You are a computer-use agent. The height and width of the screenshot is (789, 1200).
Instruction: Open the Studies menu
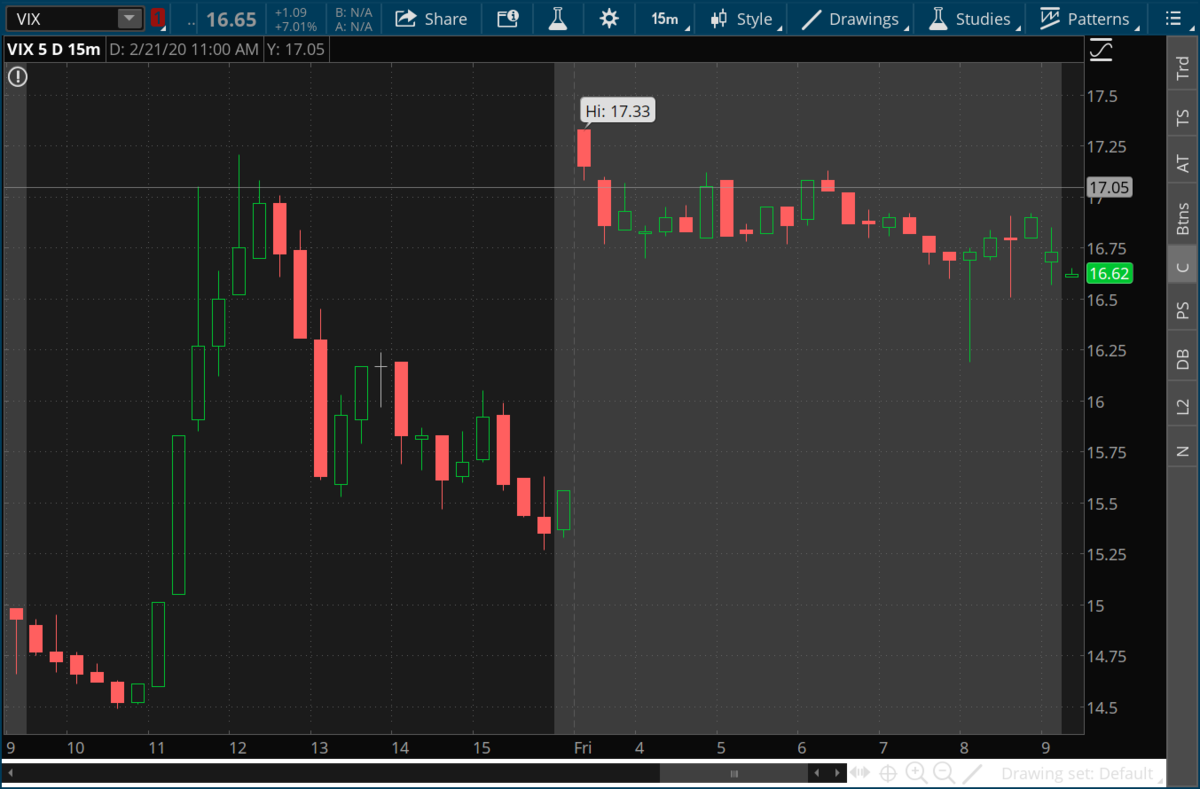(970, 19)
